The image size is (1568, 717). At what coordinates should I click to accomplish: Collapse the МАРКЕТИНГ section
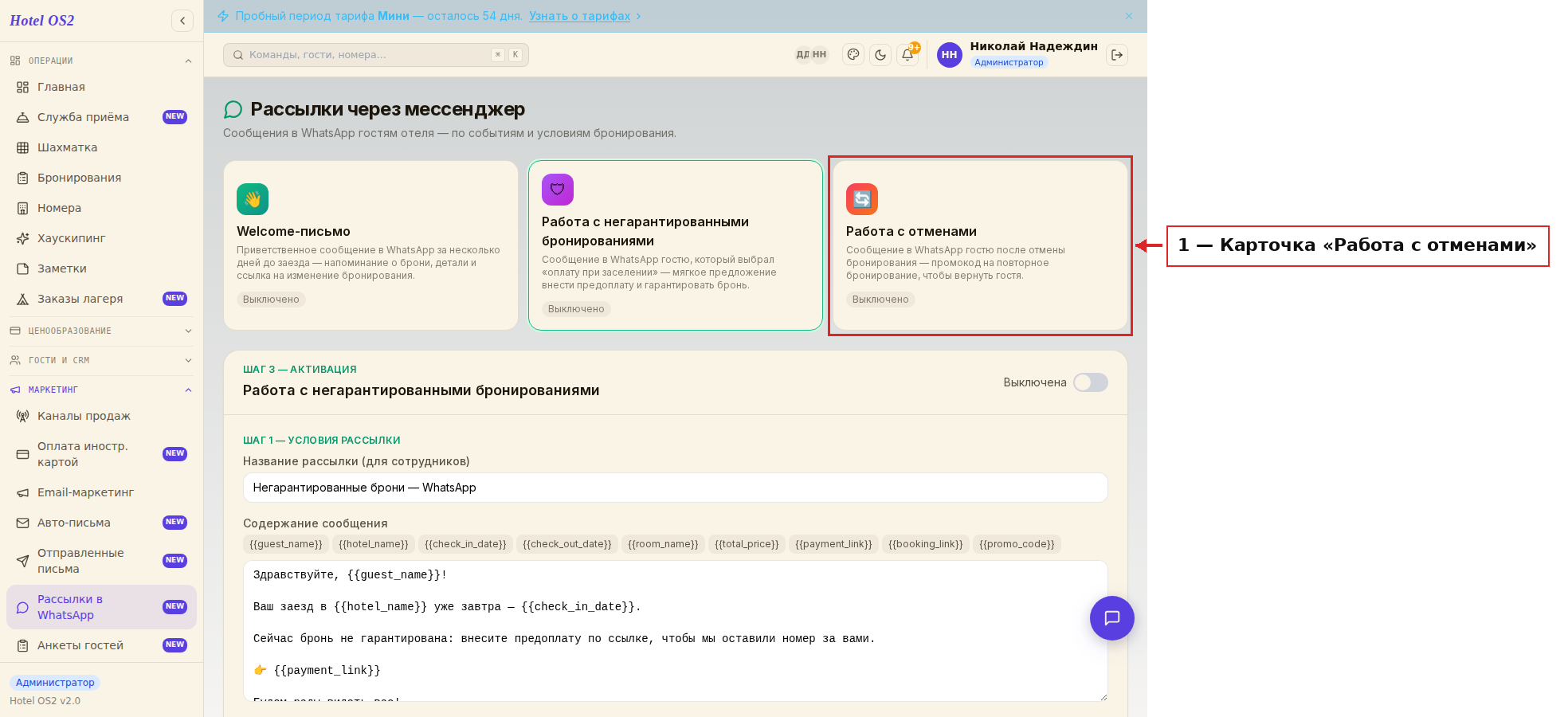pos(101,390)
